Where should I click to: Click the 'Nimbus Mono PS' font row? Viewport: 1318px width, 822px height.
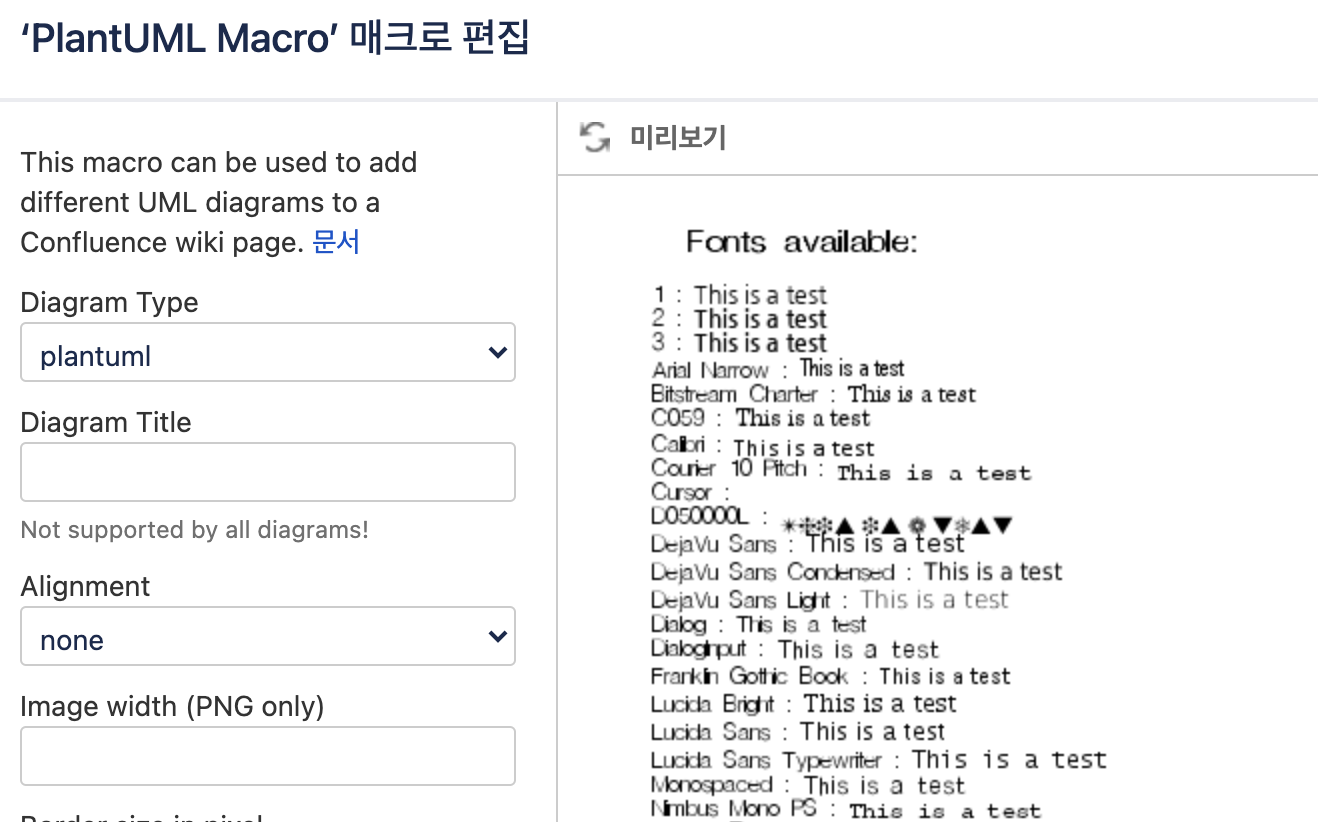[846, 810]
